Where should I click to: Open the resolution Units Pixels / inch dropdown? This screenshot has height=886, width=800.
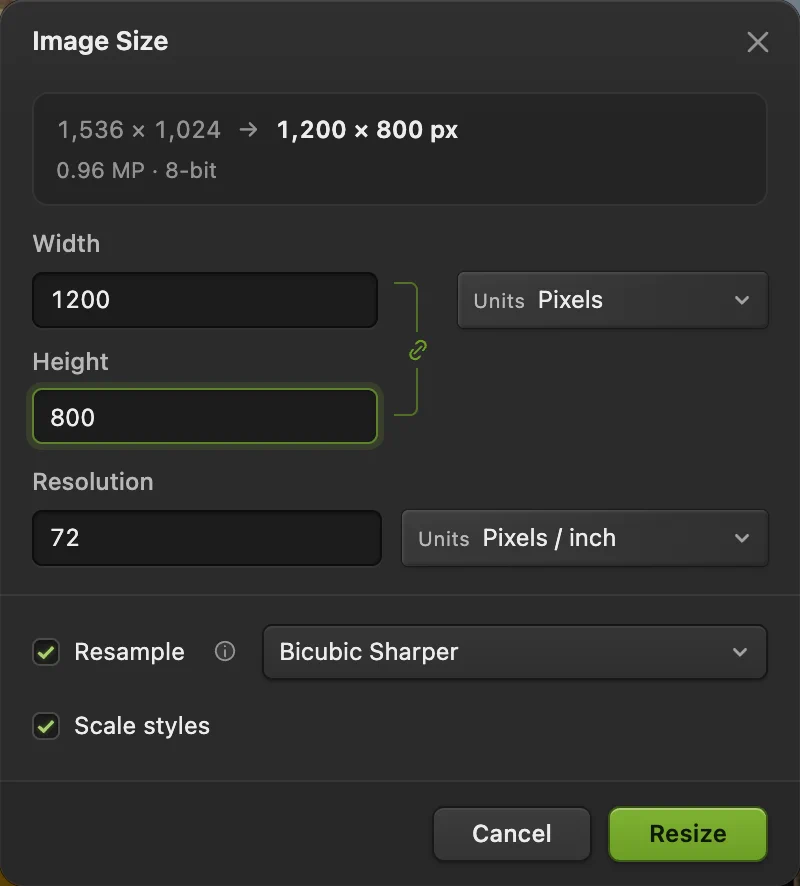point(585,538)
